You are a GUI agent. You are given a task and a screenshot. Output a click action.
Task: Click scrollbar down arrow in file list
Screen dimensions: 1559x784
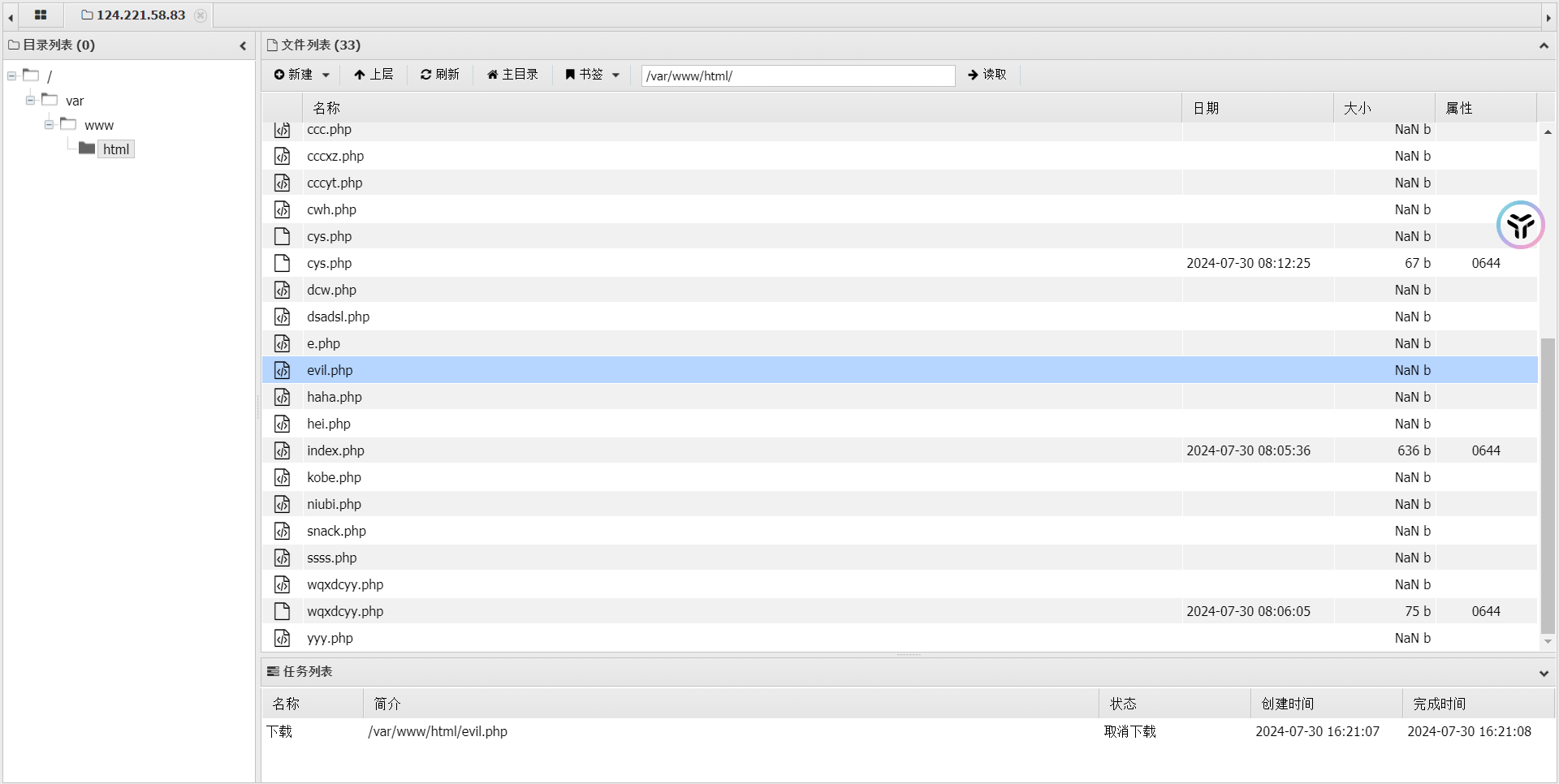click(x=1548, y=641)
